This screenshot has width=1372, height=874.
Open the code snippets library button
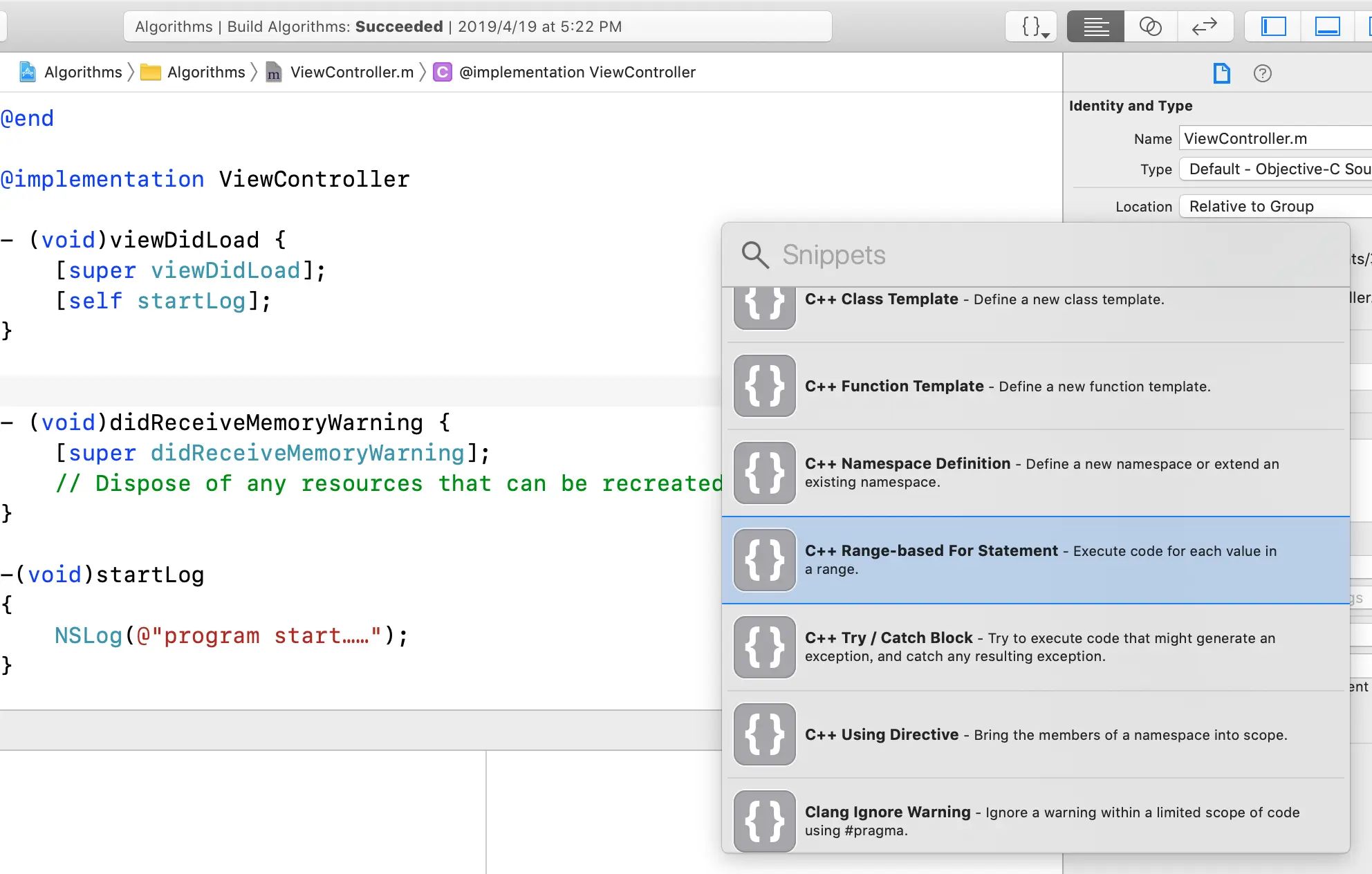1030,27
